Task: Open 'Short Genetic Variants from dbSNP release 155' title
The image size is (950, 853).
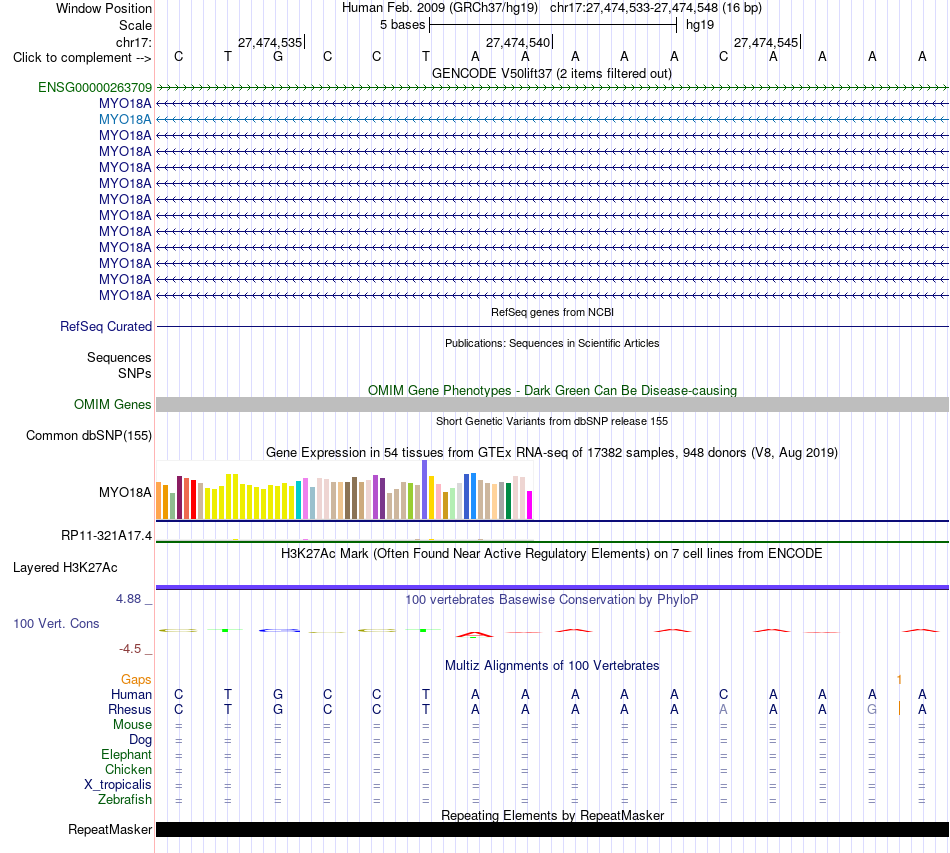Action: 552,422
